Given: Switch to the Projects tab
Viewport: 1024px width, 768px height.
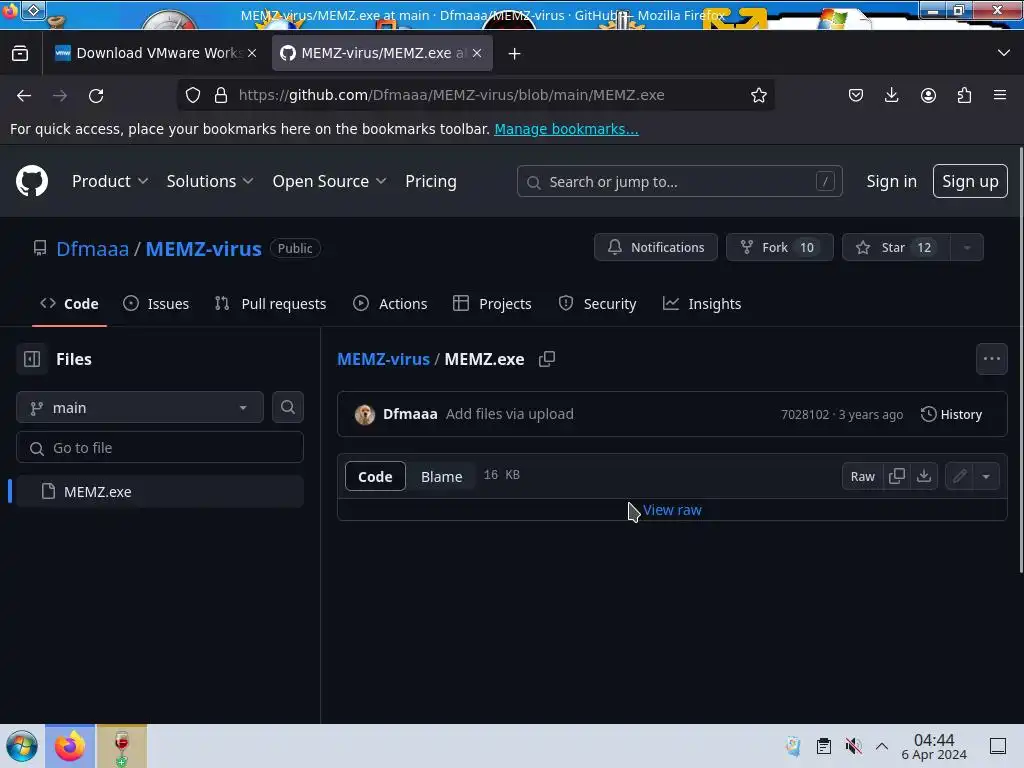Looking at the screenshot, I should [x=492, y=304].
